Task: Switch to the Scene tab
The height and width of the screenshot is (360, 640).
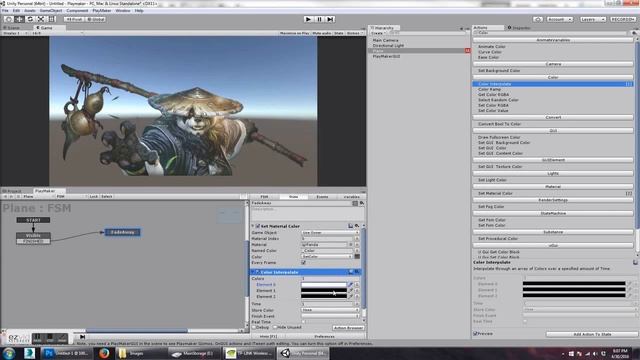Action: tap(13, 28)
